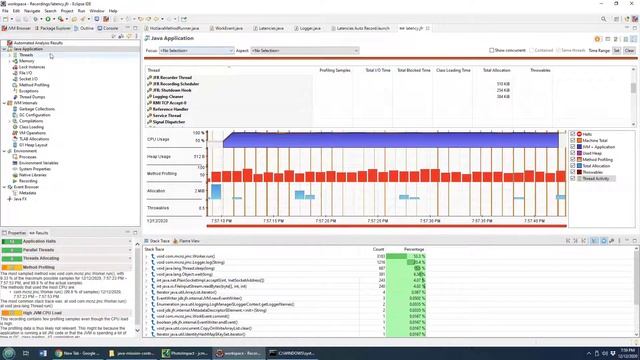Open the VM Operations page icon

(15, 133)
